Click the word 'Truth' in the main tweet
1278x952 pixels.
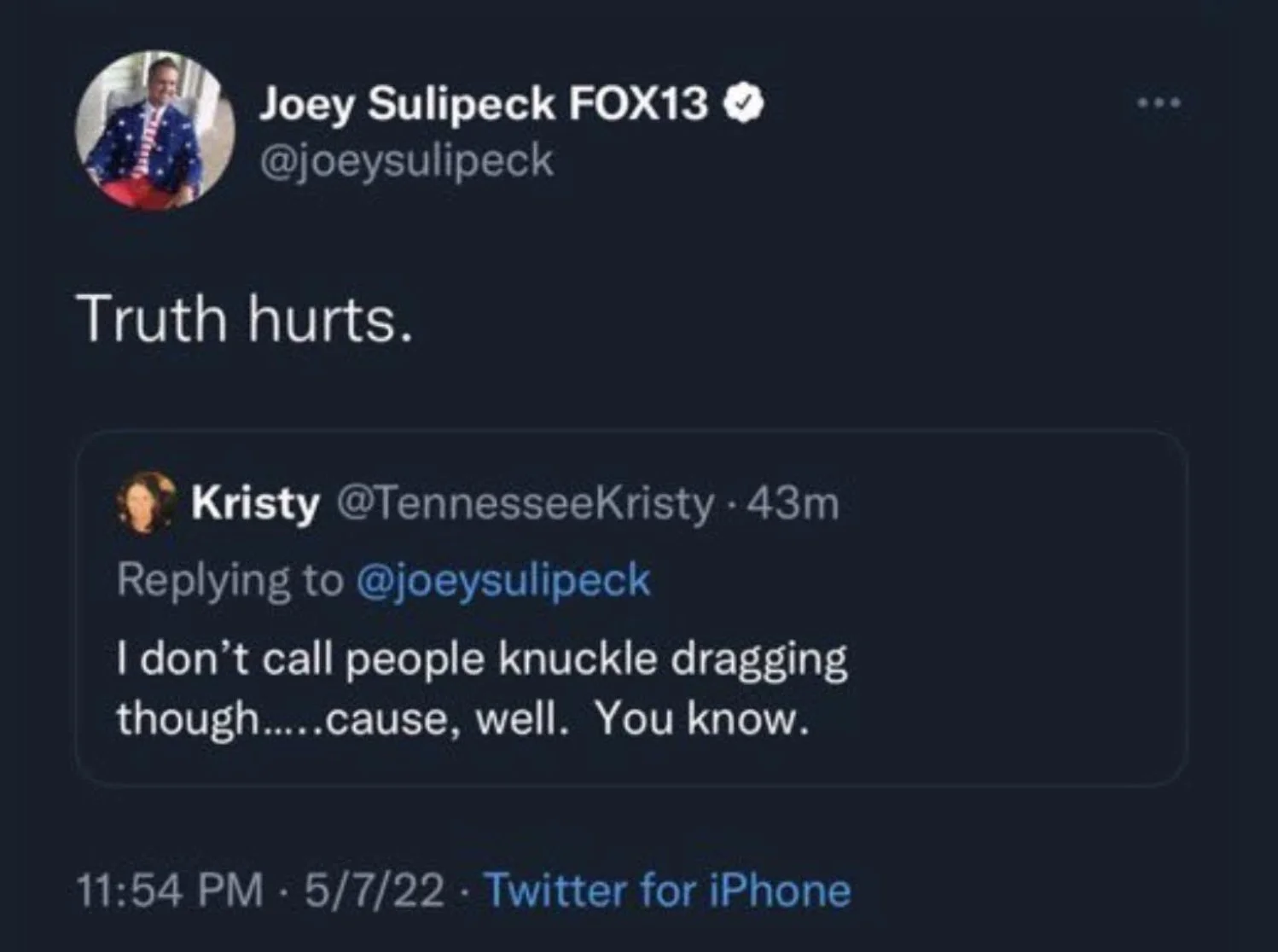pos(154,320)
